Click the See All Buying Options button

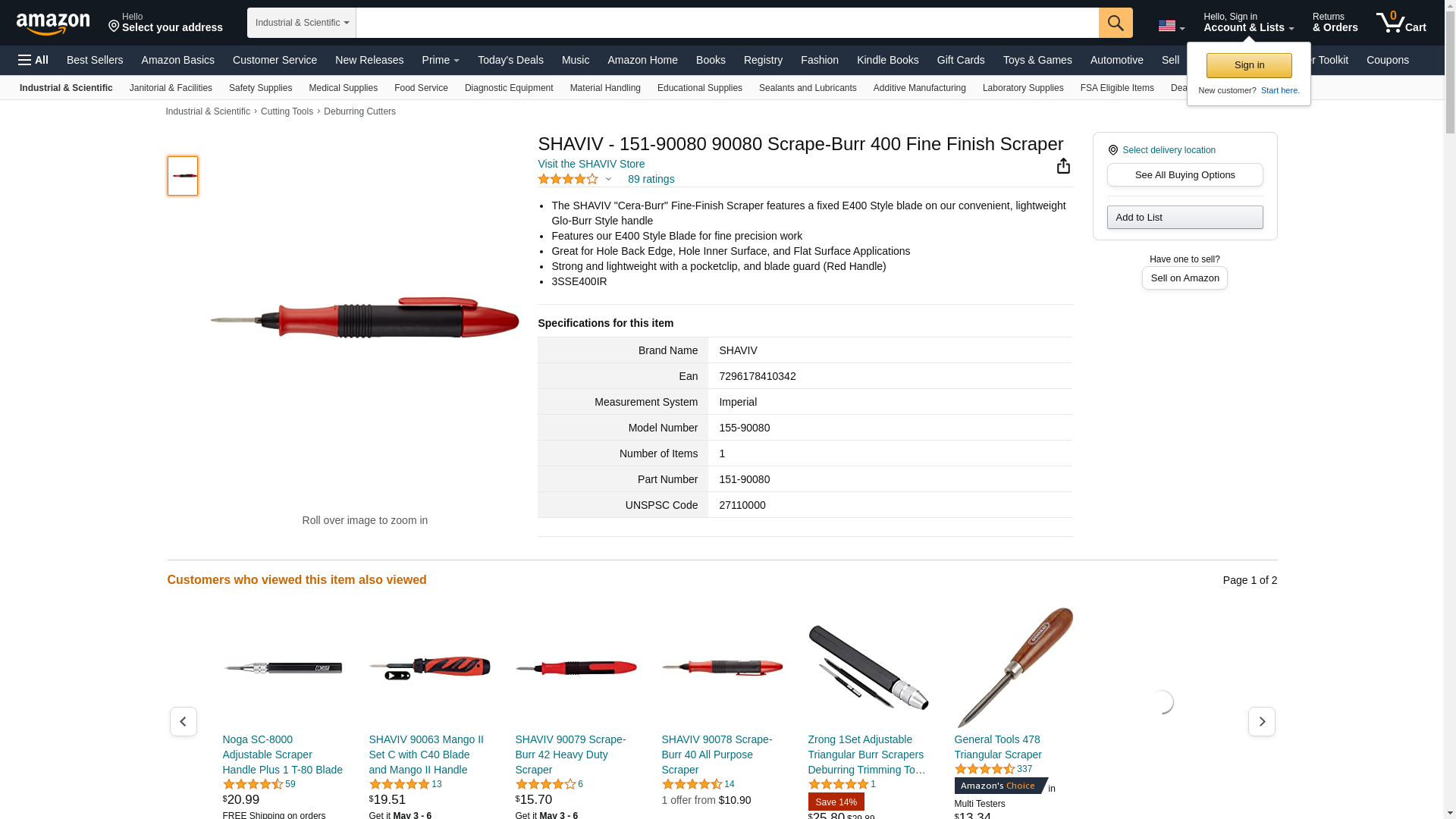point(1185,175)
